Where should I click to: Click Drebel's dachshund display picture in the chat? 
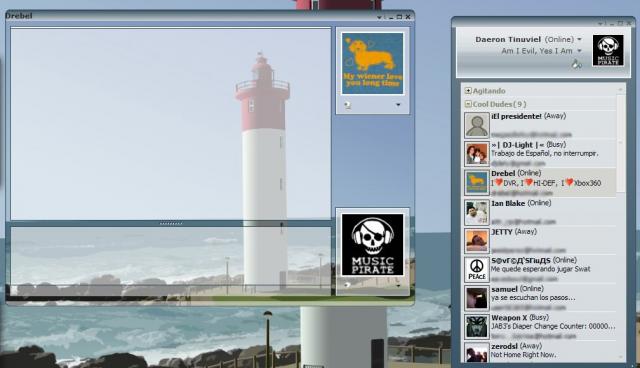[x=372, y=64]
